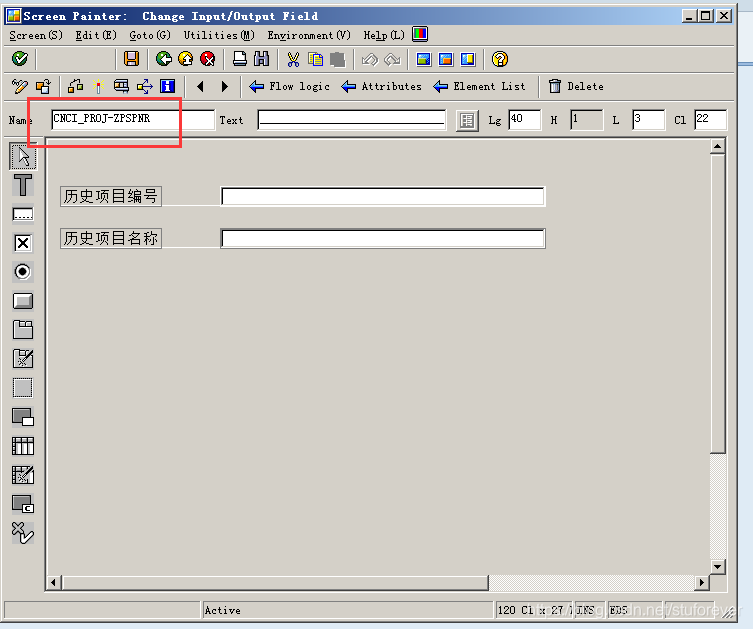Open the Edit menu

[x=96, y=35]
